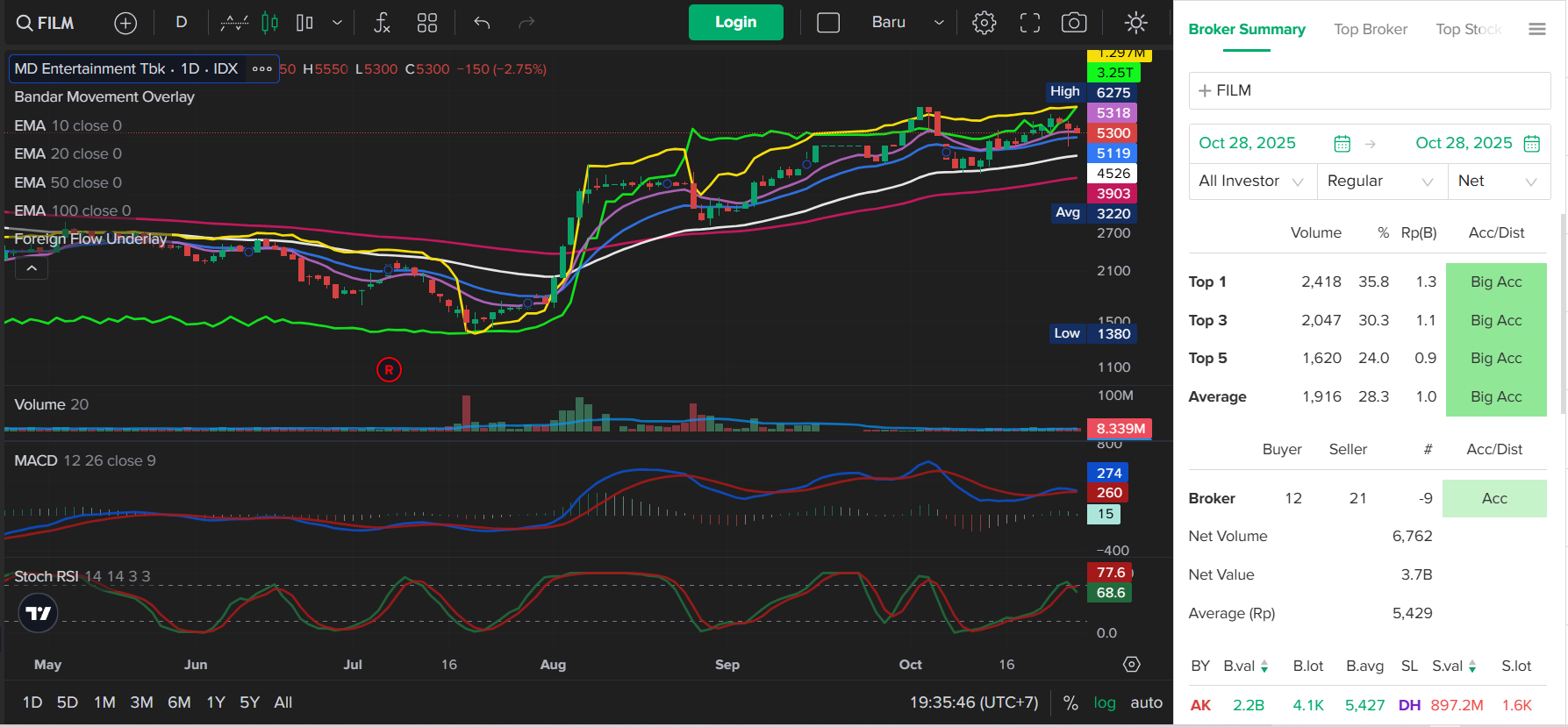The image size is (1568, 727).
Task: Open the Broker Summary tab
Action: 1247,30
